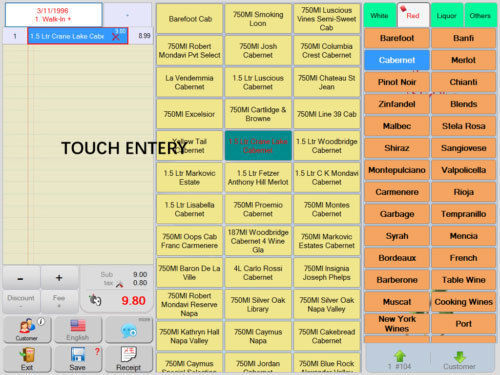
Task: Choose the Rioja category
Action: pos(463,192)
